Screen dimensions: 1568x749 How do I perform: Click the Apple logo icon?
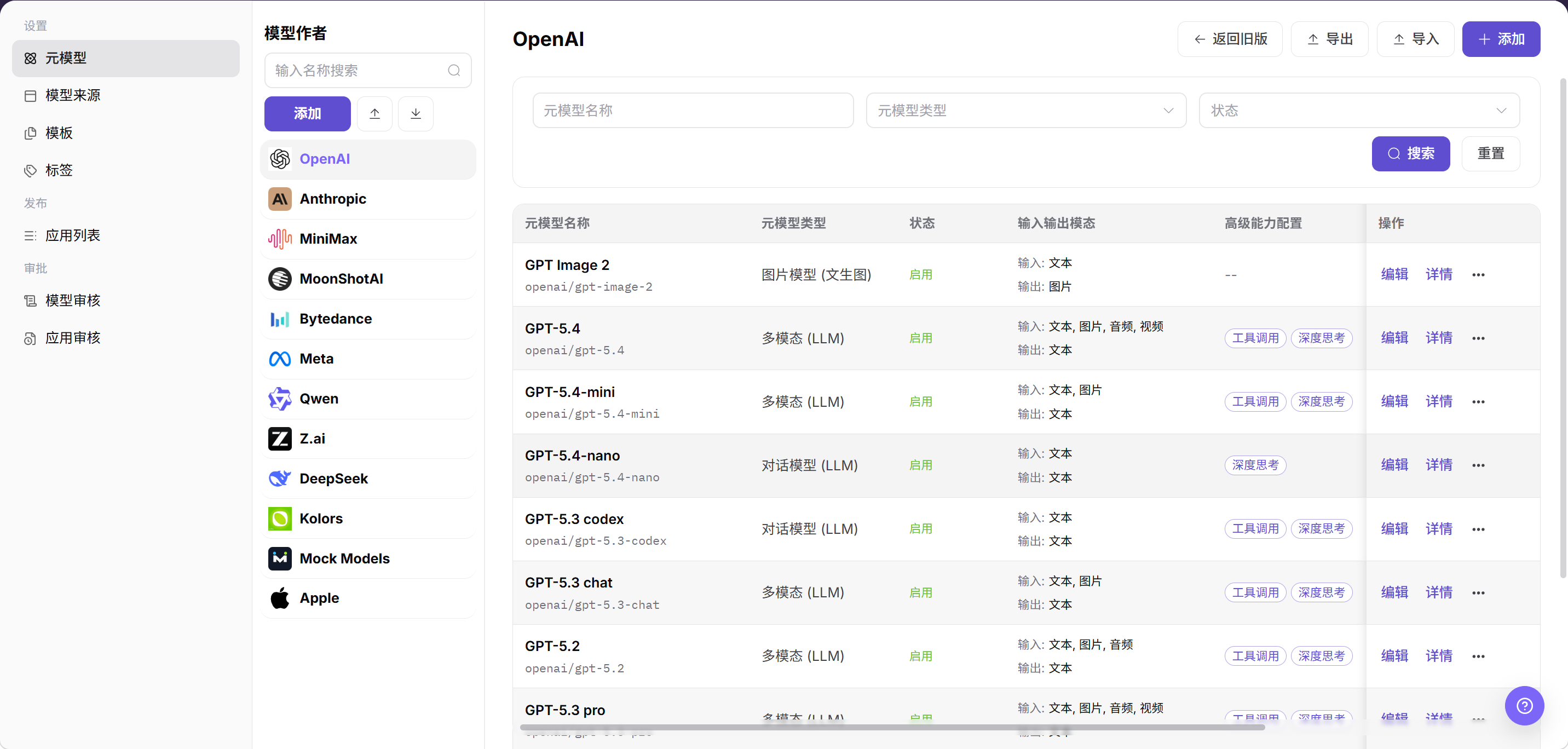280,598
